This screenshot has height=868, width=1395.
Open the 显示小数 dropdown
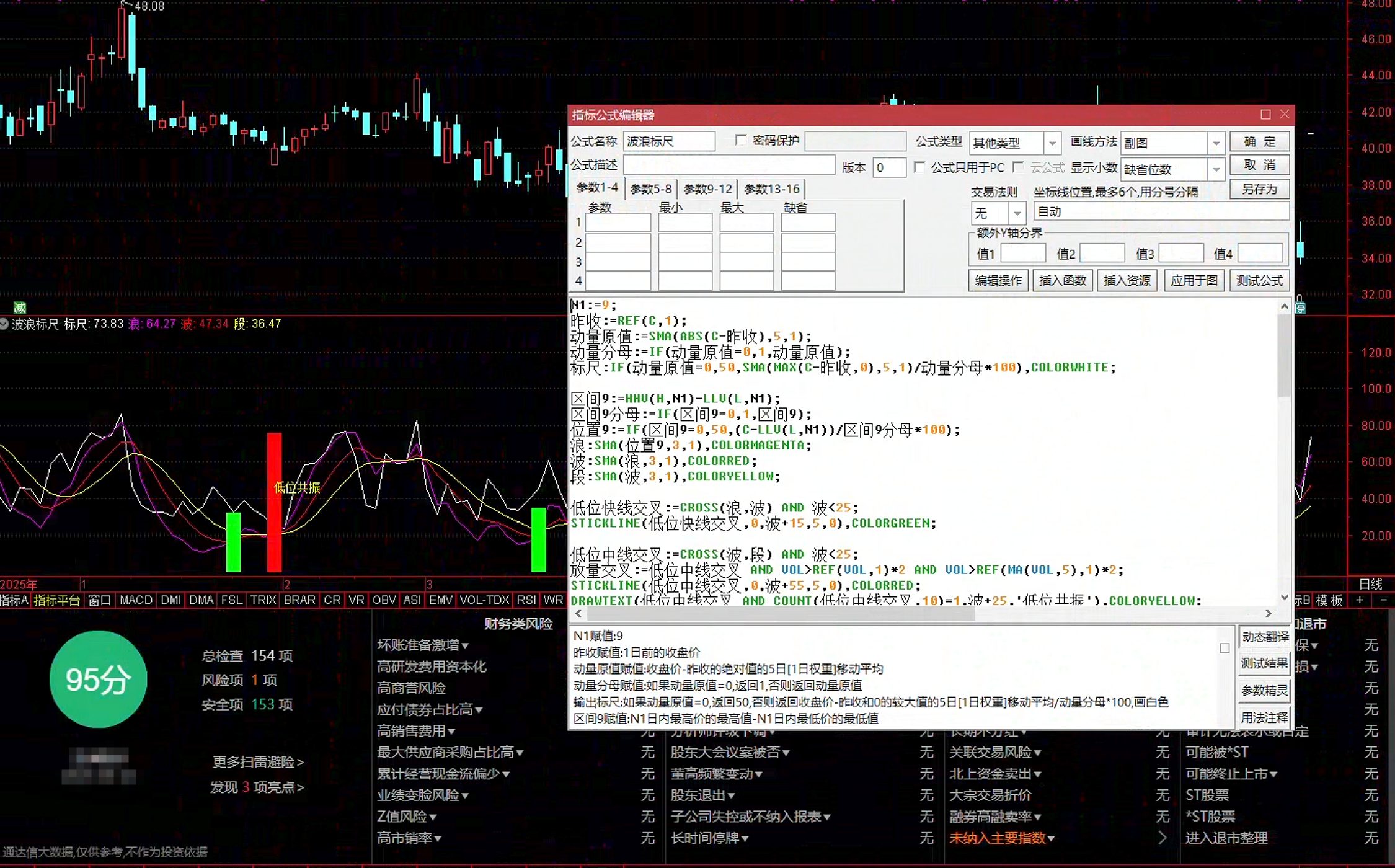(1216, 169)
